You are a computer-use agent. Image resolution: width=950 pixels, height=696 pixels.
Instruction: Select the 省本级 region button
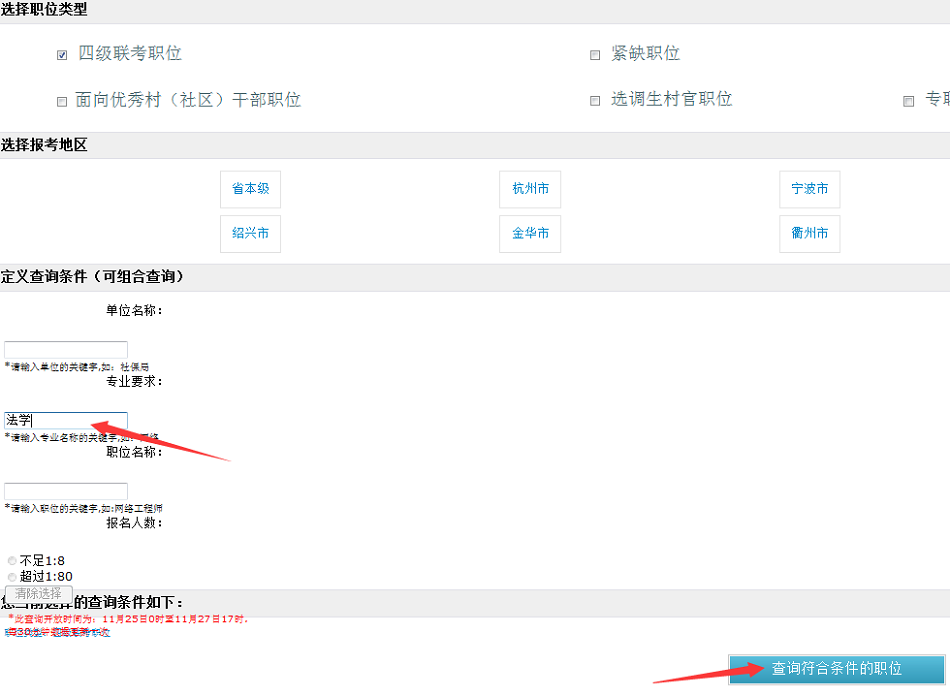(x=250, y=189)
